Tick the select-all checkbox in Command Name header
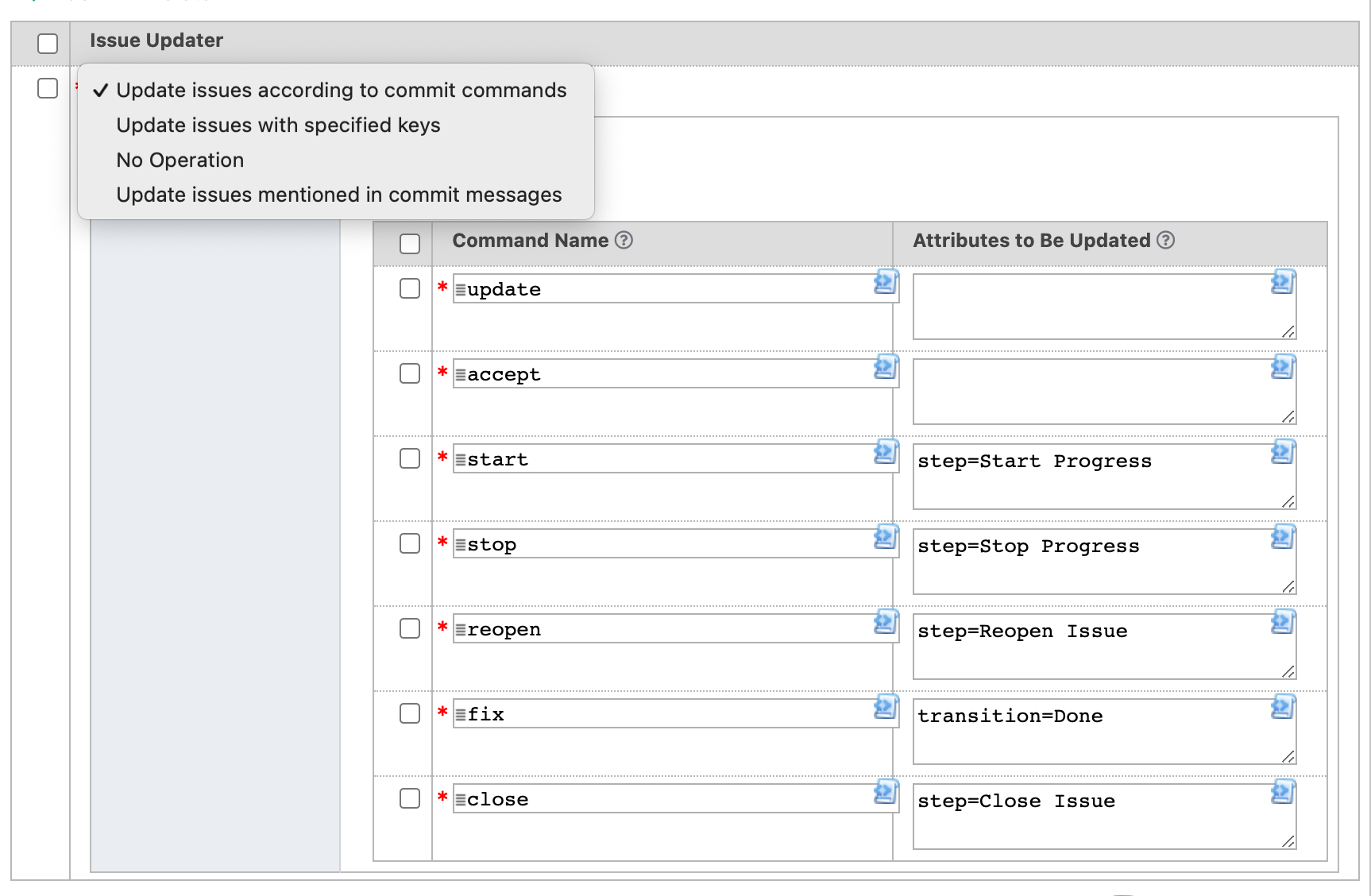This screenshot has height=896, width=1371. [x=410, y=244]
